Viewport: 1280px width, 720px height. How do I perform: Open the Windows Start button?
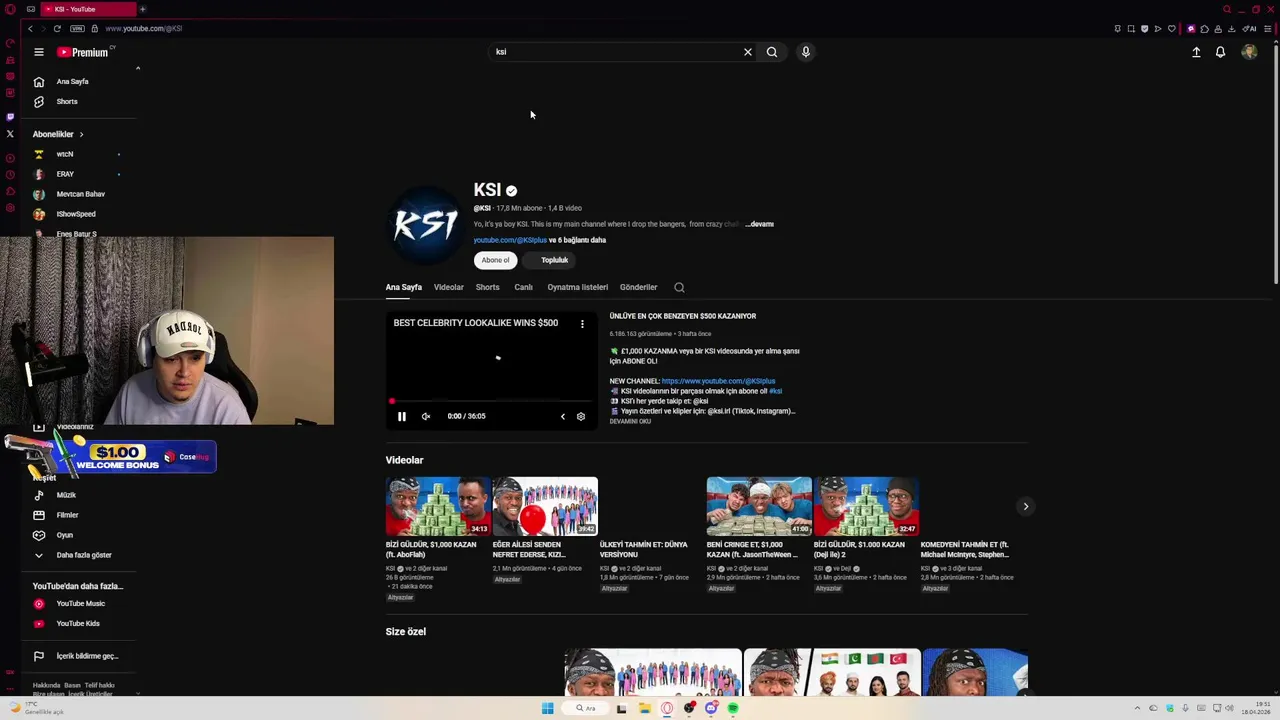point(547,708)
